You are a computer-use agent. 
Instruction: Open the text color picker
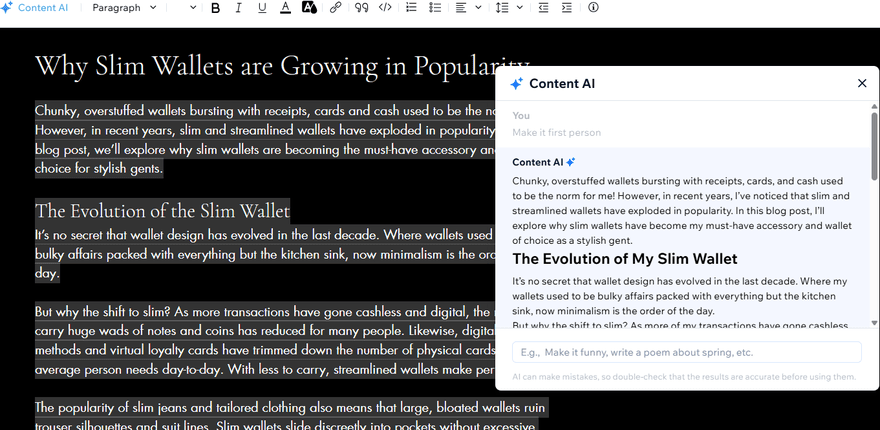pos(286,8)
